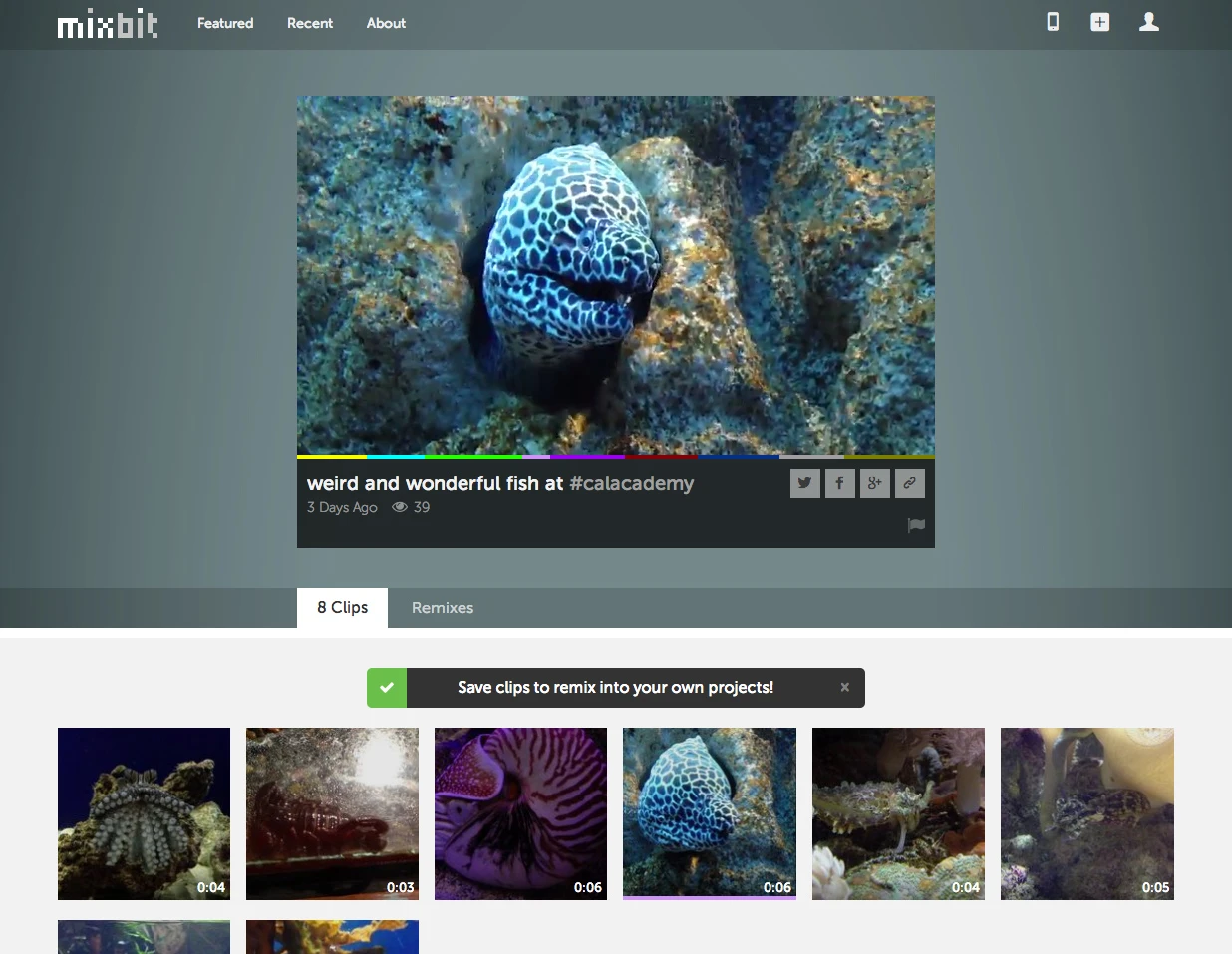Select the 8 Clips tab

[341, 608]
